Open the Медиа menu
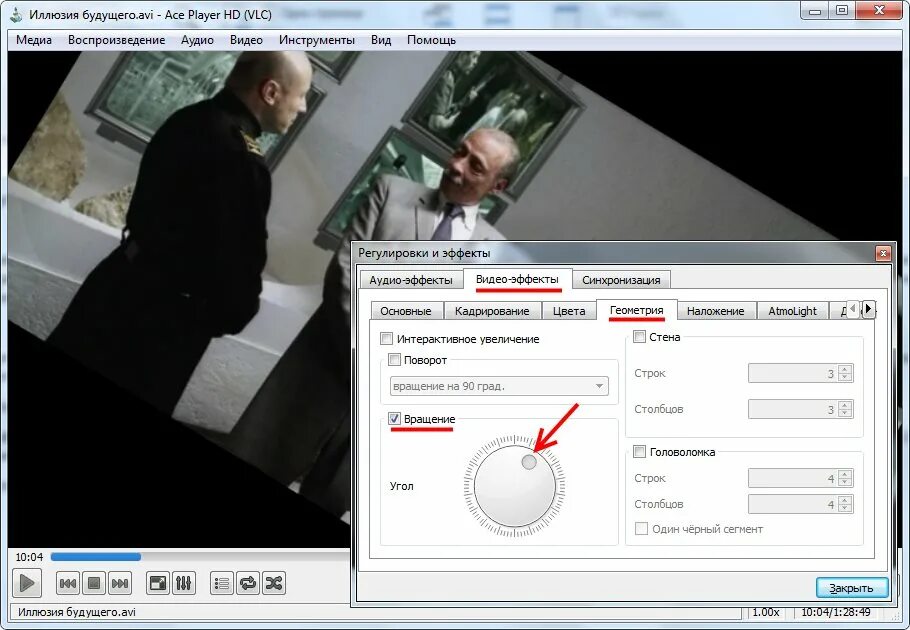Image resolution: width=910 pixels, height=630 pixels. tap(34, 40)
